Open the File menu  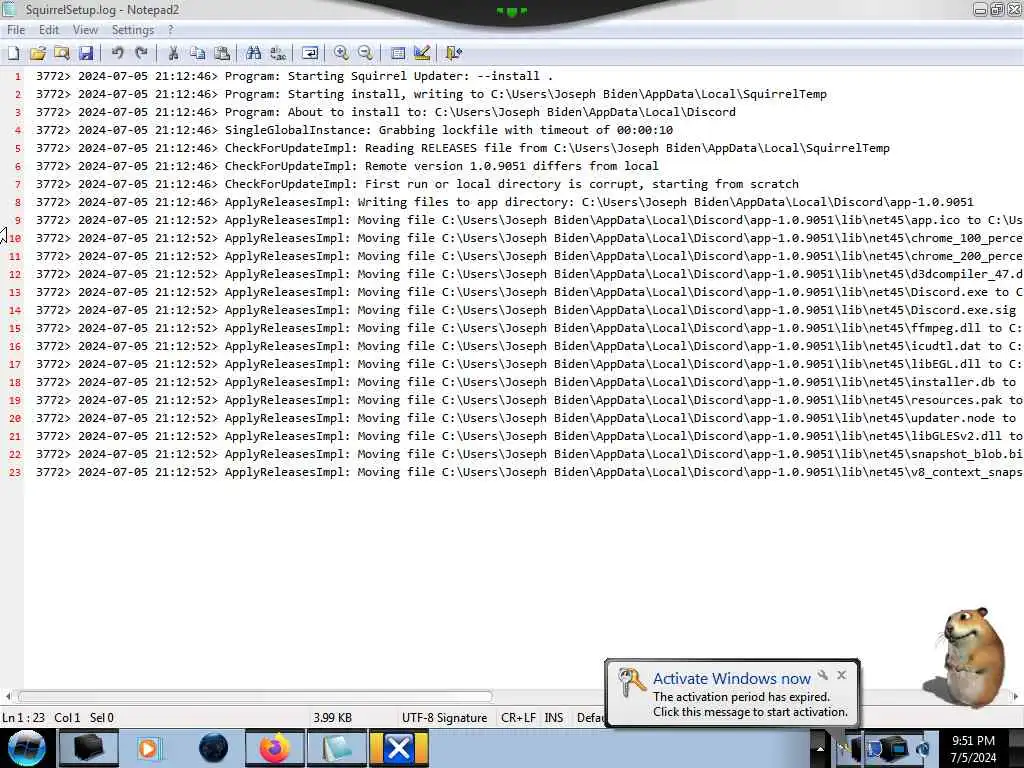[x=16, y=30]
